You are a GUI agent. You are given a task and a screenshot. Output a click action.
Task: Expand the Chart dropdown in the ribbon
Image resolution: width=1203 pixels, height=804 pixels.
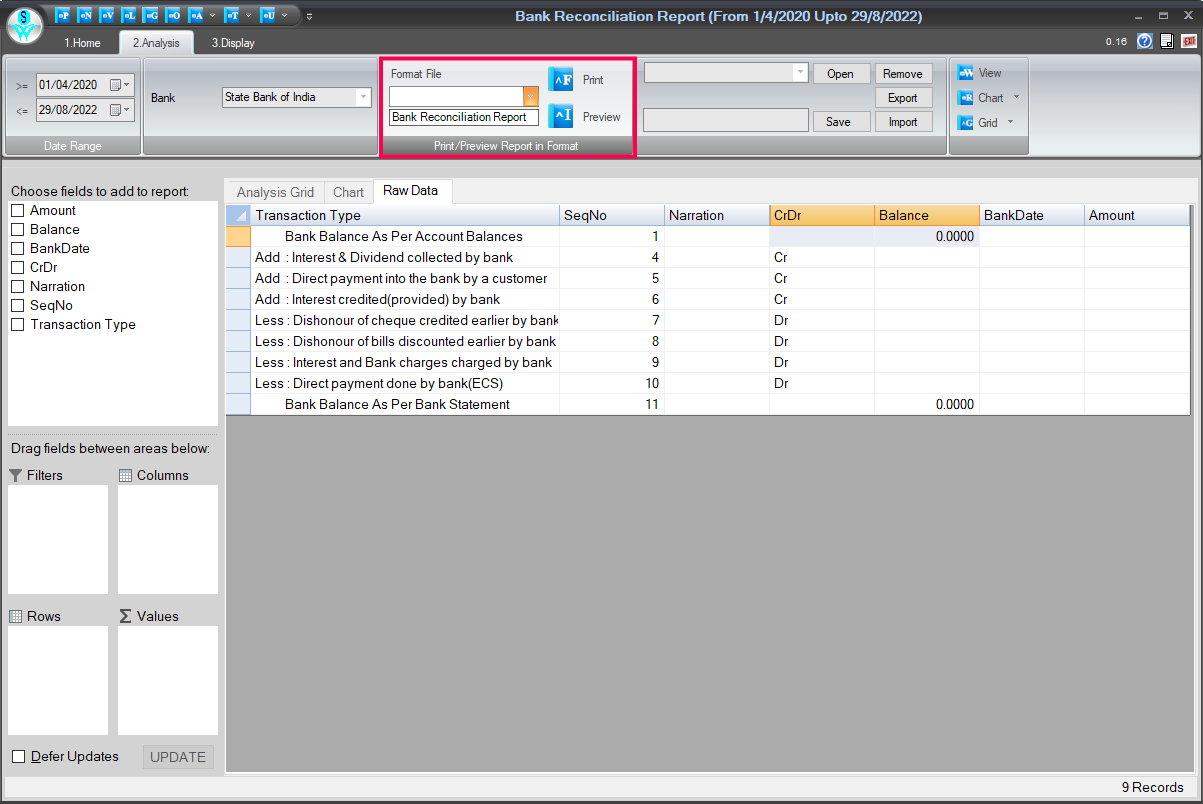coord(1016,98)
